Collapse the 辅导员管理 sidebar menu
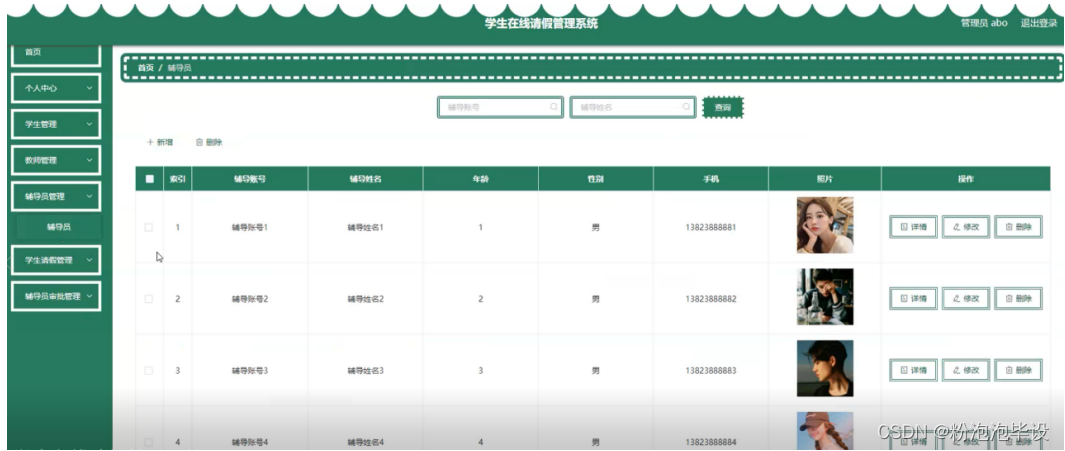Screen dimensions: 1065x451 56,196
